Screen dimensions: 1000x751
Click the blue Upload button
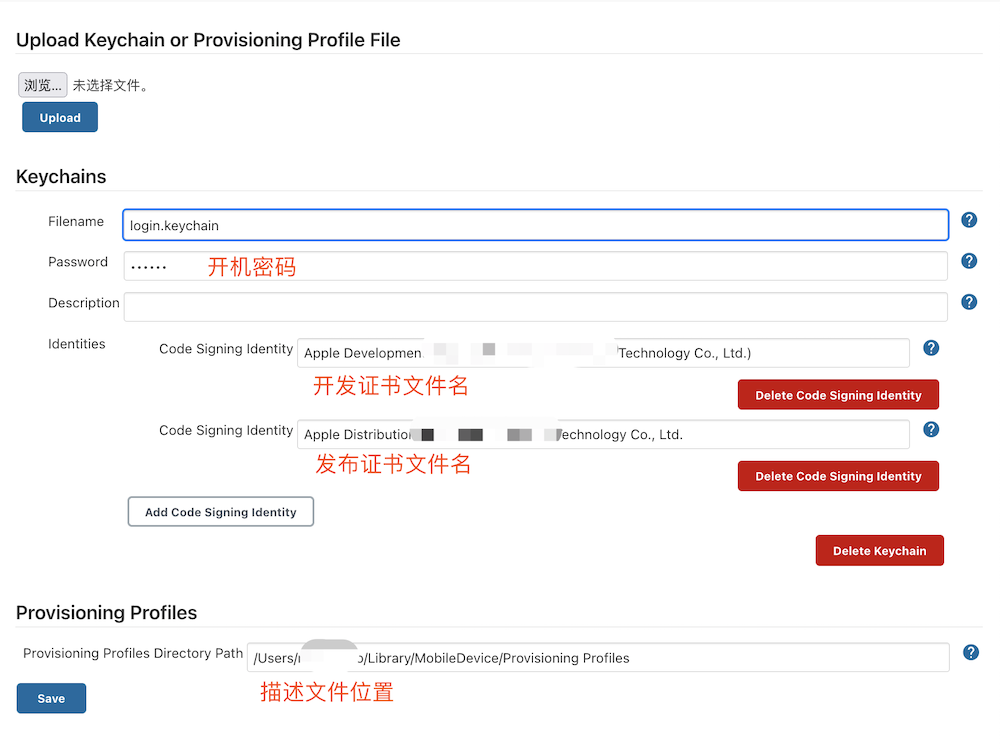[x=60, y=117]
